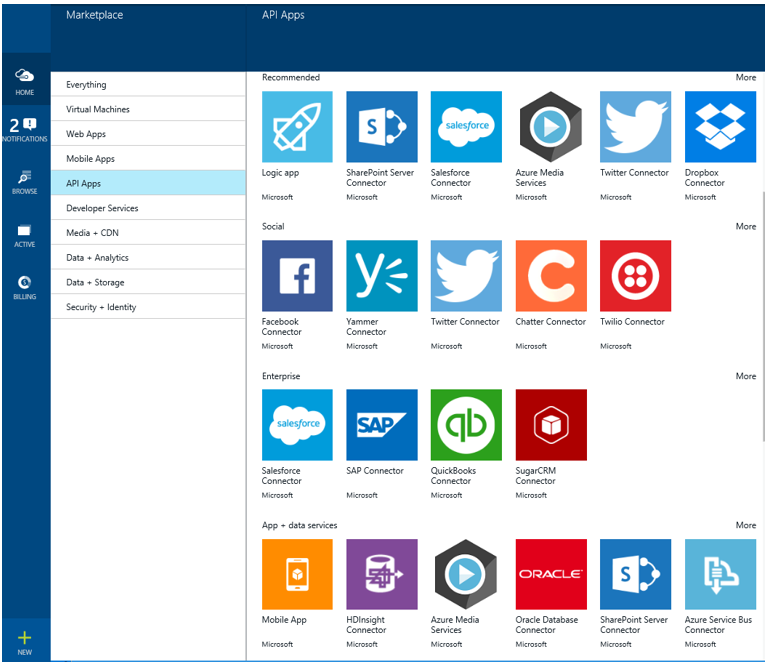This screenshot has height=665, width=765.
Task: Open the Yammer Connector icon
Action: [x=382, y=276]
